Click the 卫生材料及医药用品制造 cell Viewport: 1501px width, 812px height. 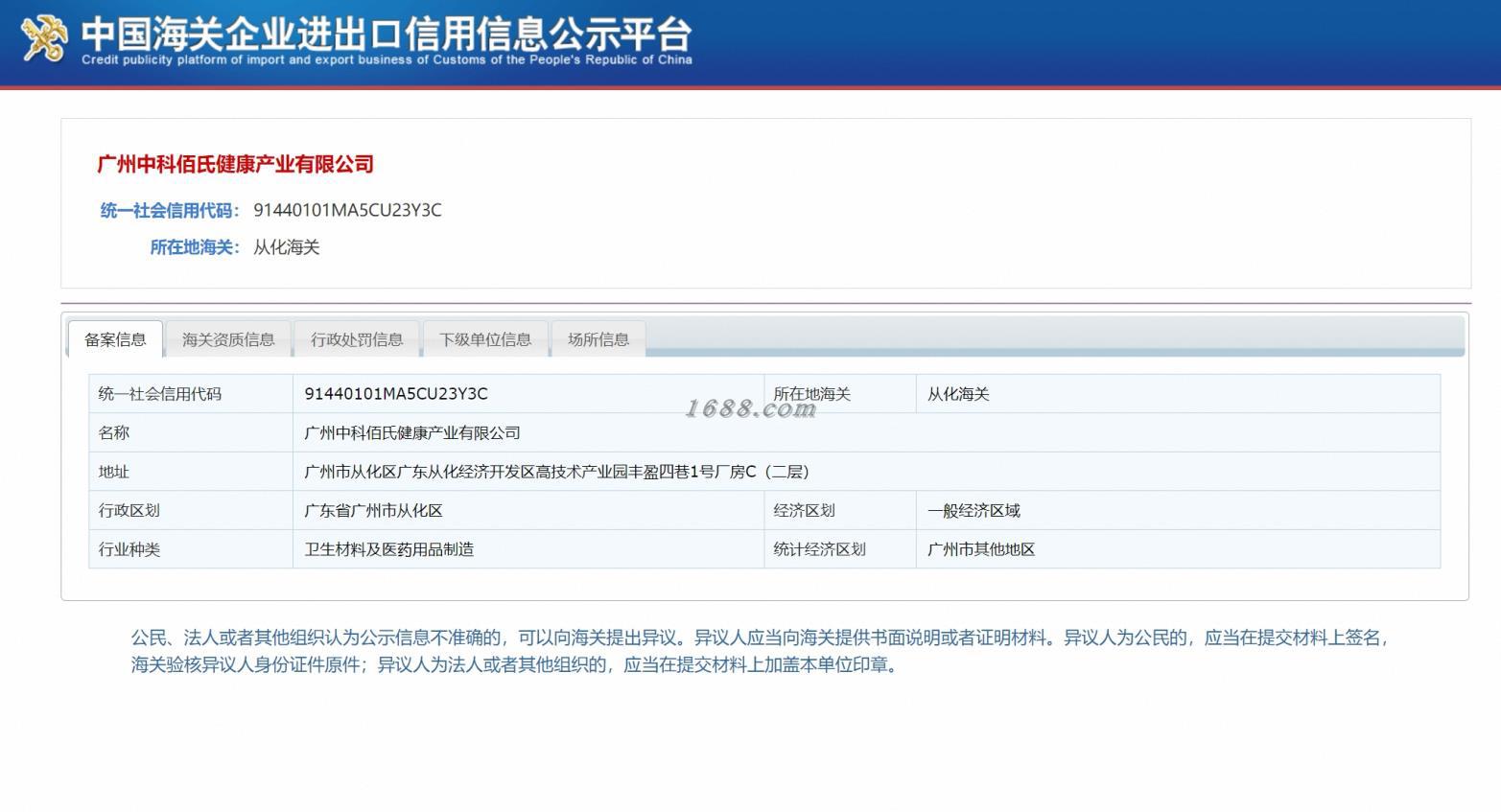pos(528,549)
